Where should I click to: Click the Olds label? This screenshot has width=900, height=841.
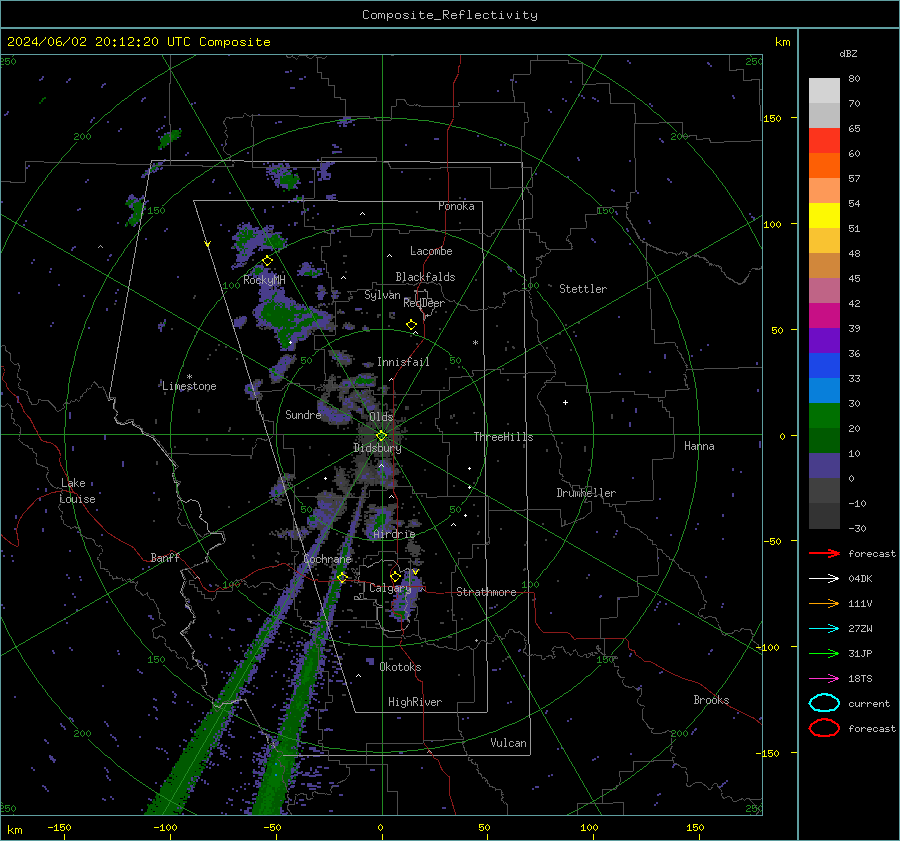pyautogui.click(x=381, y=417)
